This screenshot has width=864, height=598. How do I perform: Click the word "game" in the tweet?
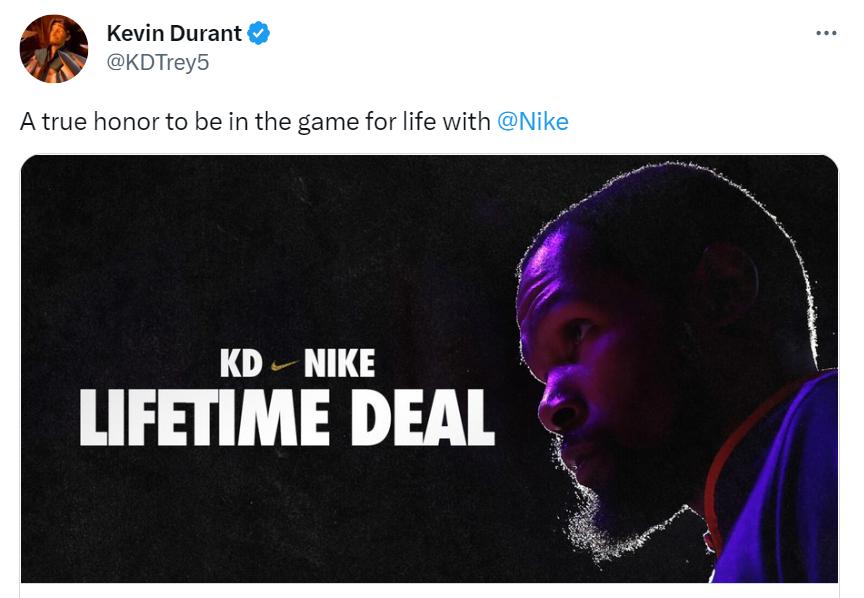point(299,122)
